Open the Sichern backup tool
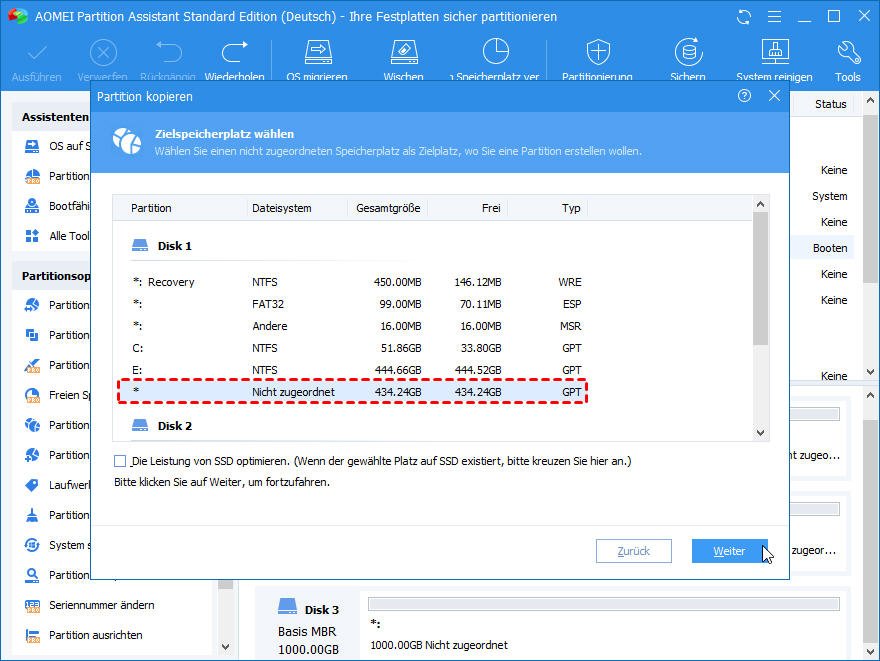Viewport: 880px width, 661px height. [x=688, y=52]
